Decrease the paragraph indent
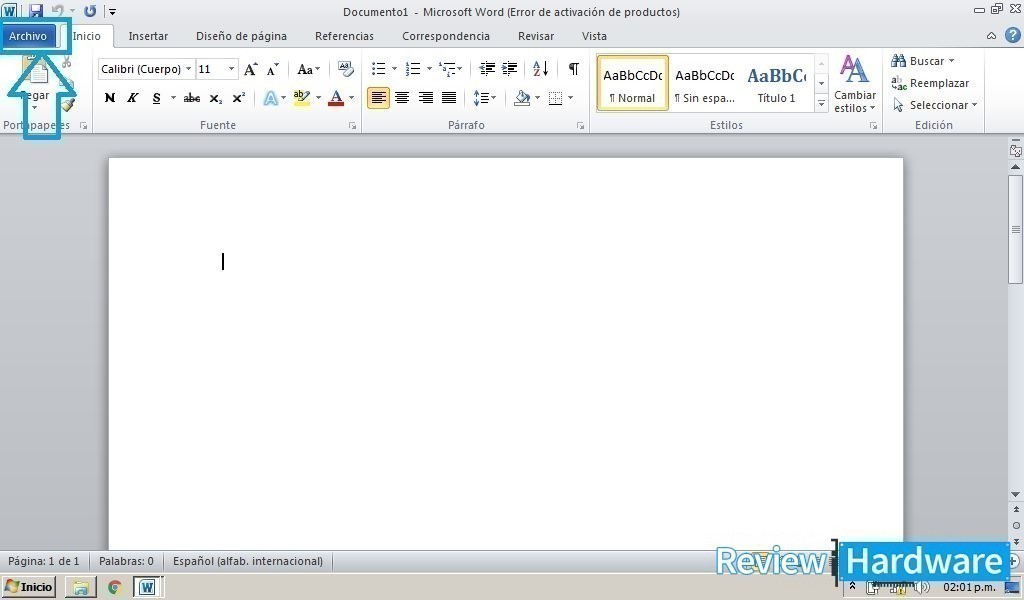 pos(487,69)
